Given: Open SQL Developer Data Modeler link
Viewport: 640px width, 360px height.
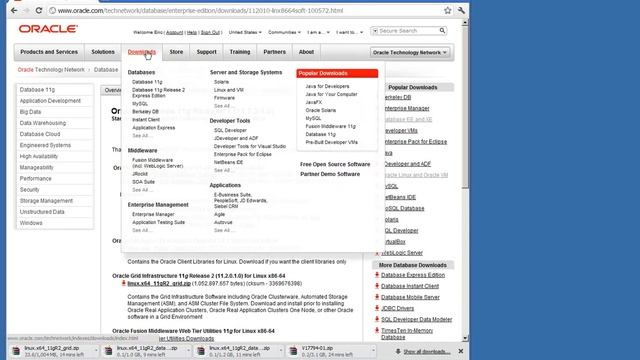Looking at the screenshot, I should pyautogui.click(x=416, y=319).
